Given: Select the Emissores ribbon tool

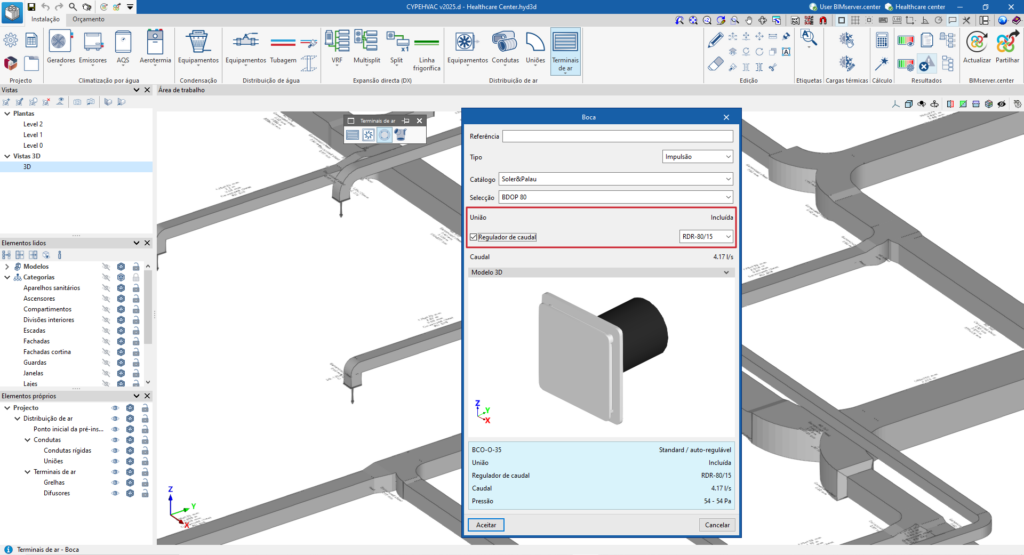Looking at the screenshot, I should coord(93,48).
